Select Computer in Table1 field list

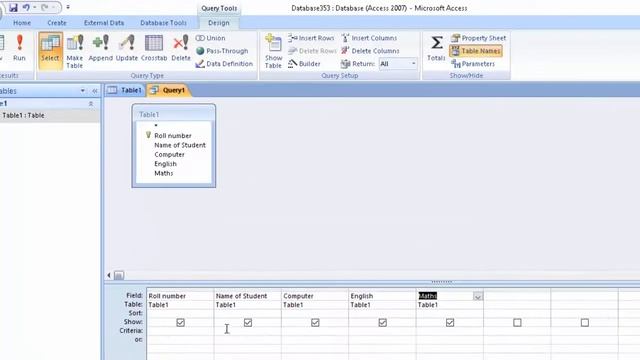(x=169, y=154)
